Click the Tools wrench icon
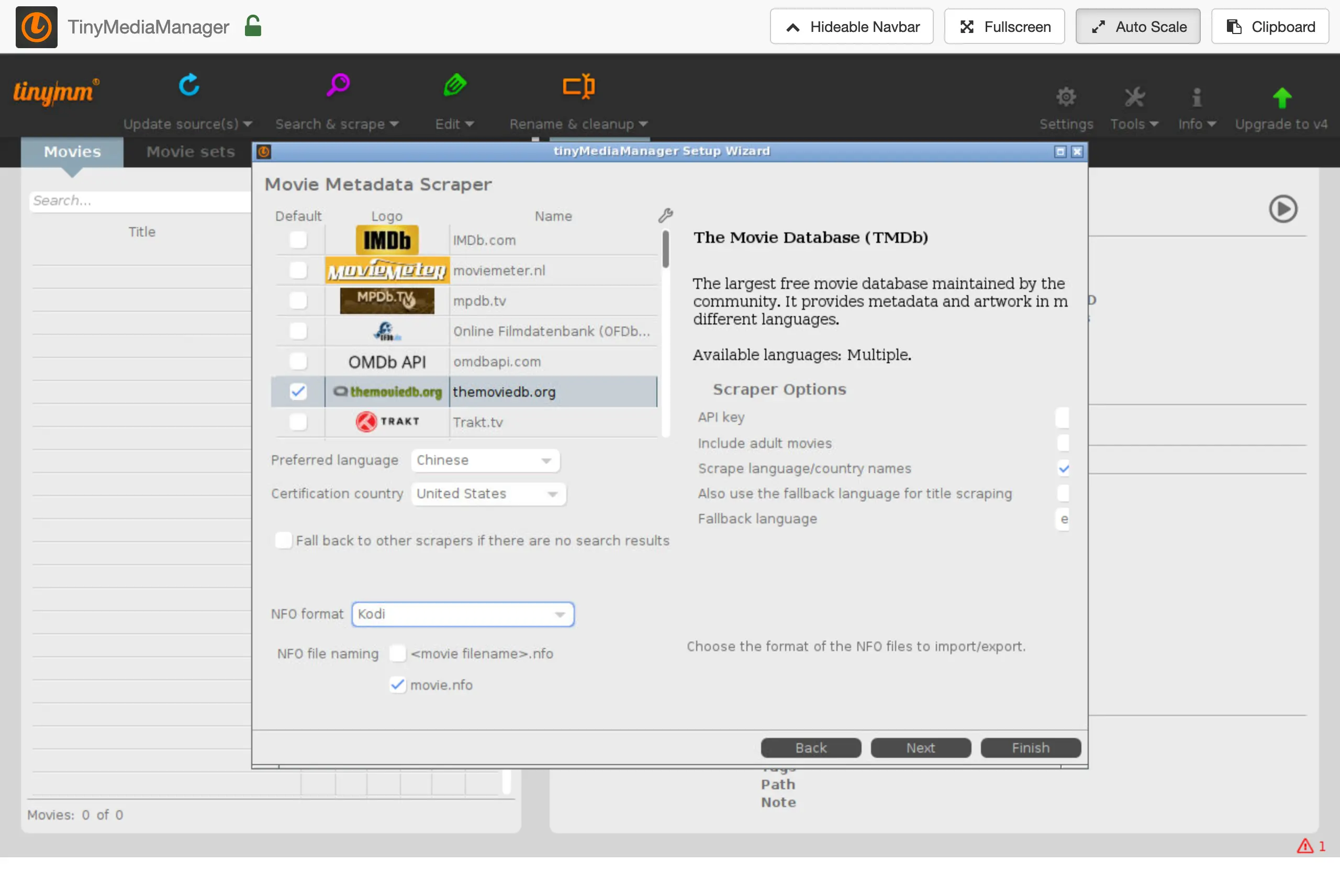The image size is (1340, 896). (x=1134, y=97)
